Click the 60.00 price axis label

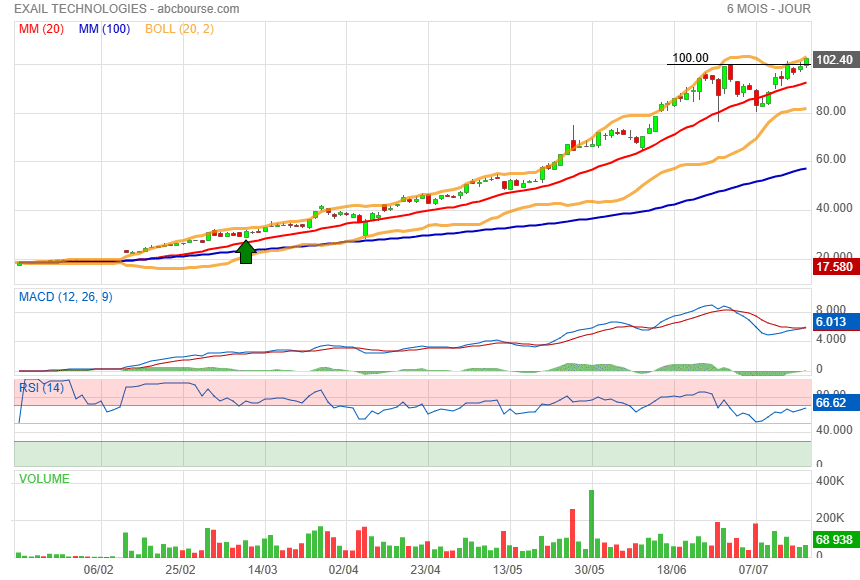[831, 159]
